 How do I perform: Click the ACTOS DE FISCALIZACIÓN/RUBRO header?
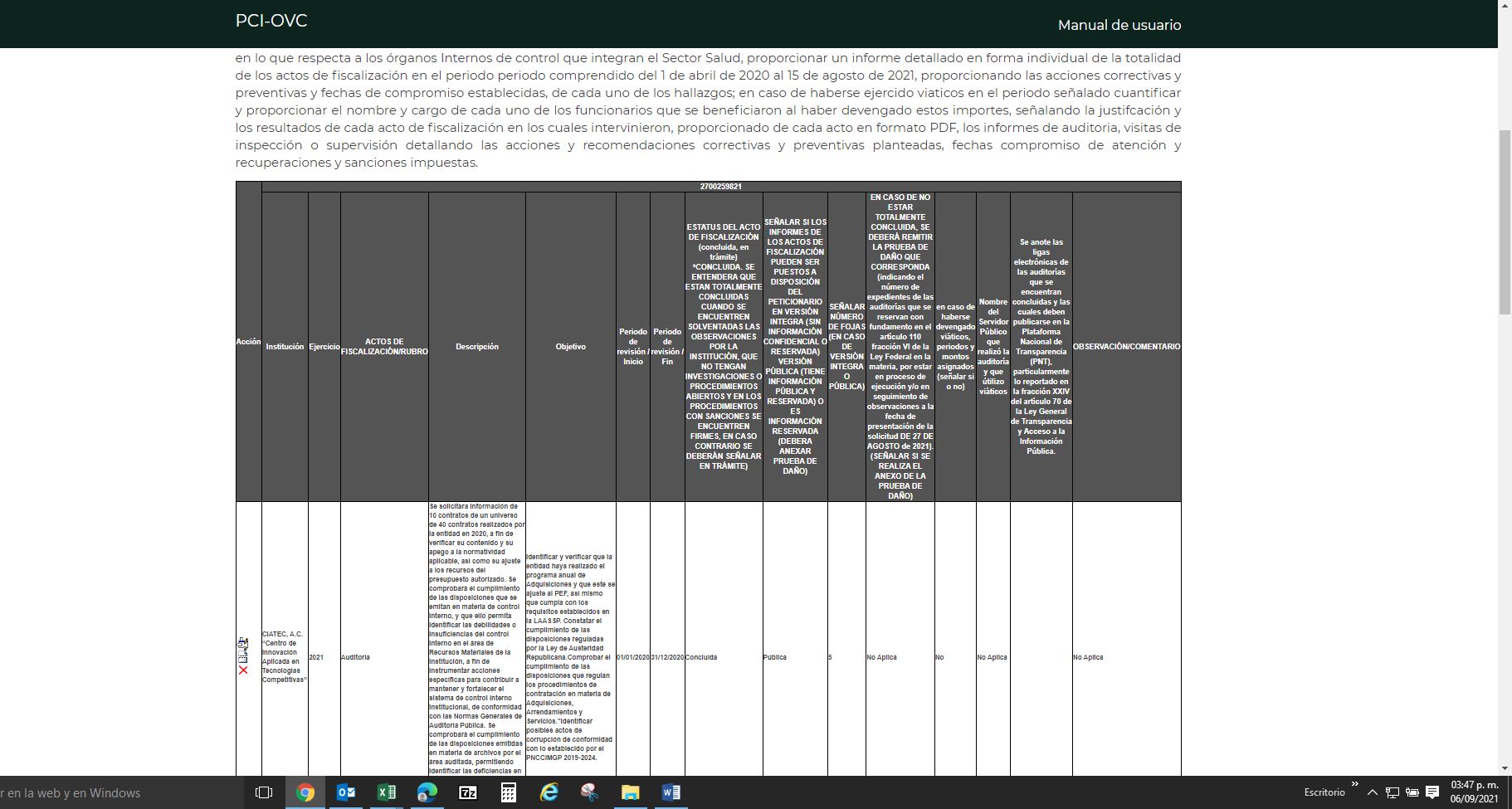pyautogui.click(x=384, y=347)
